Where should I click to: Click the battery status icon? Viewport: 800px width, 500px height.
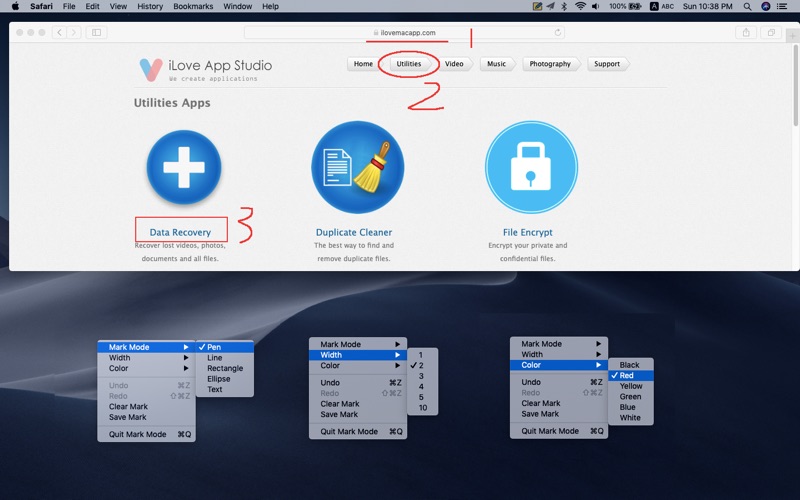coord(635,7)
